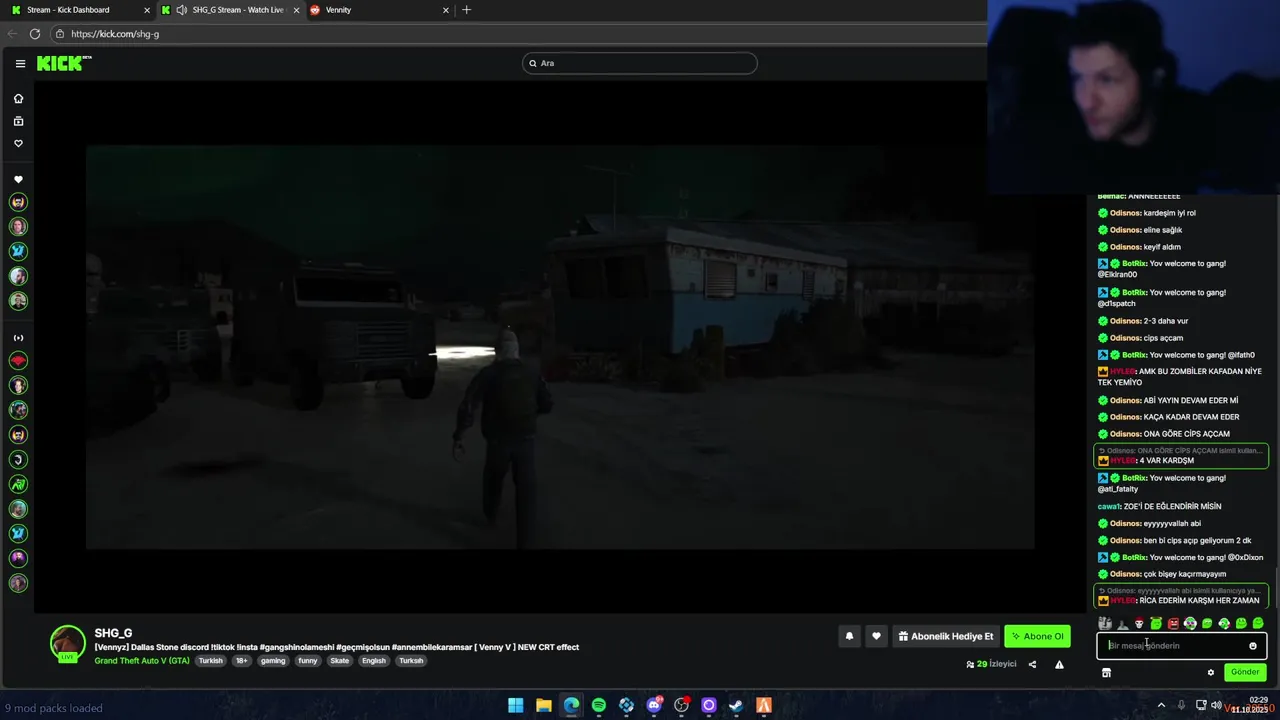Click chat message 'keyif aldım'
This screenshot has width=1280, height=720.
1162,247
